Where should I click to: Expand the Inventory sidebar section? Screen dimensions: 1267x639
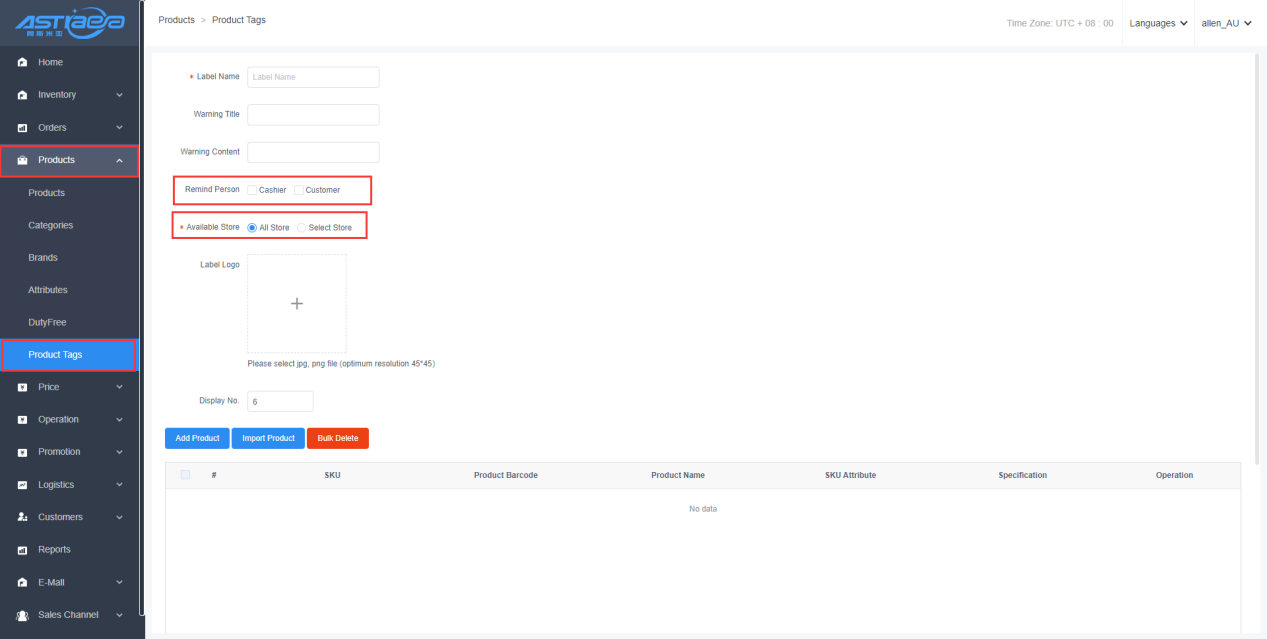(x=70, y=95)
